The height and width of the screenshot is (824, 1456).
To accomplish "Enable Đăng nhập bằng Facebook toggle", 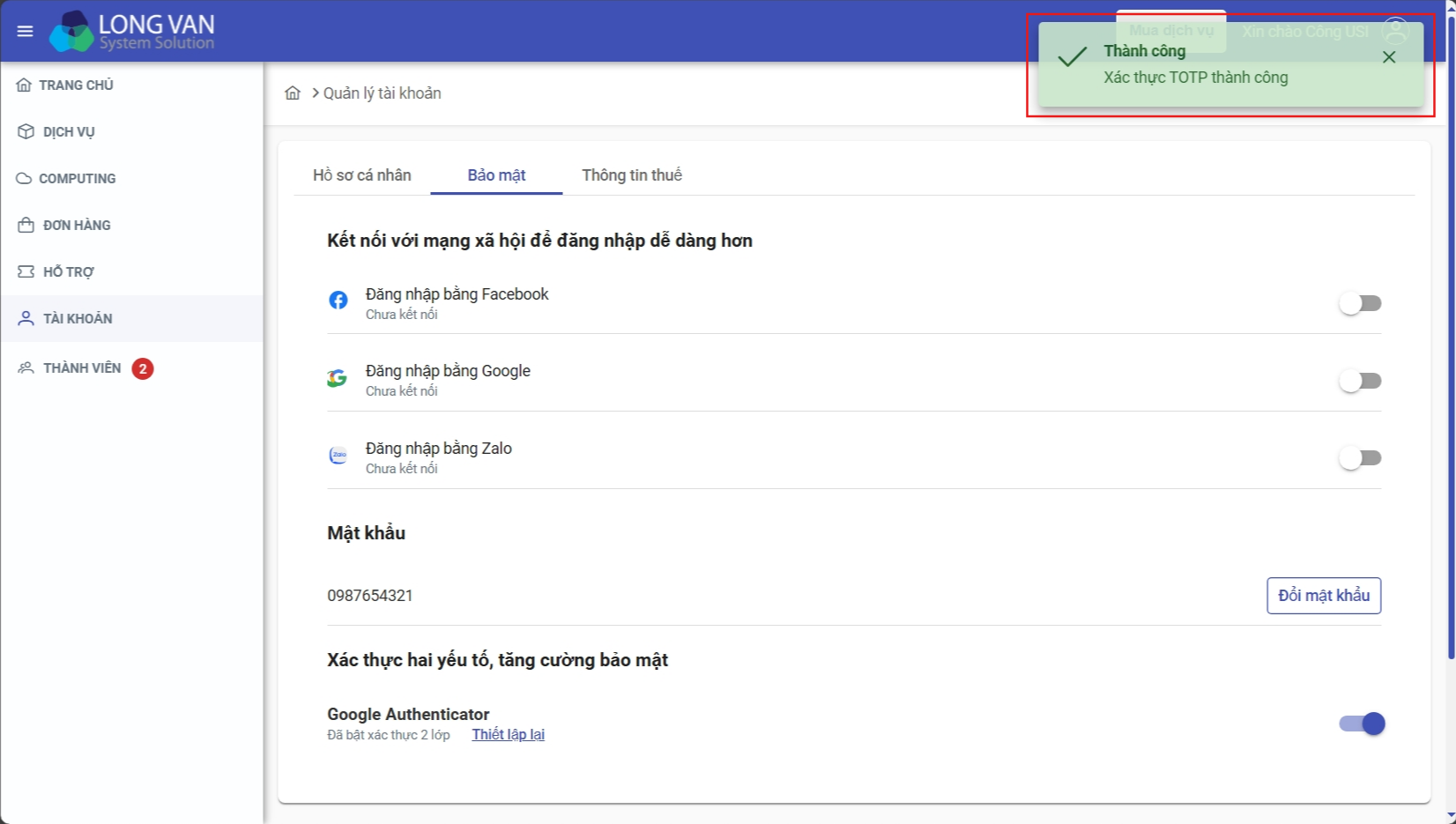I will click(1360, 304).
